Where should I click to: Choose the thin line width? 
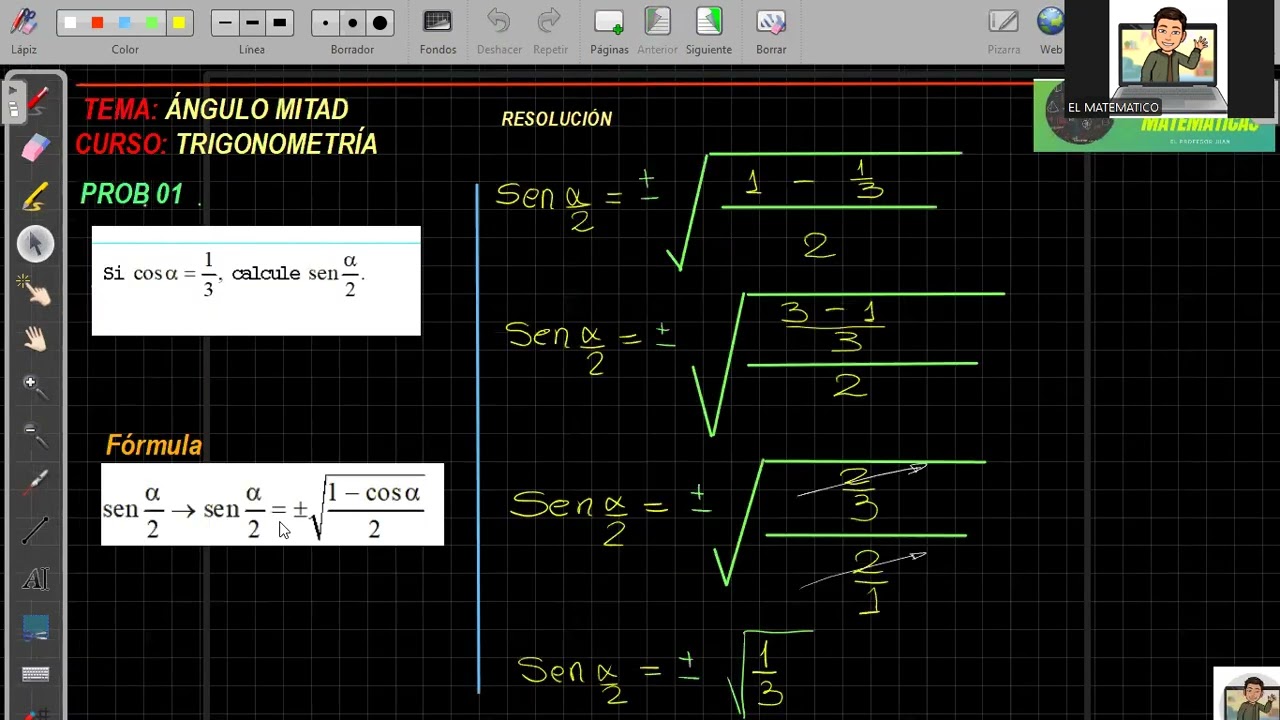click(225, 23)
